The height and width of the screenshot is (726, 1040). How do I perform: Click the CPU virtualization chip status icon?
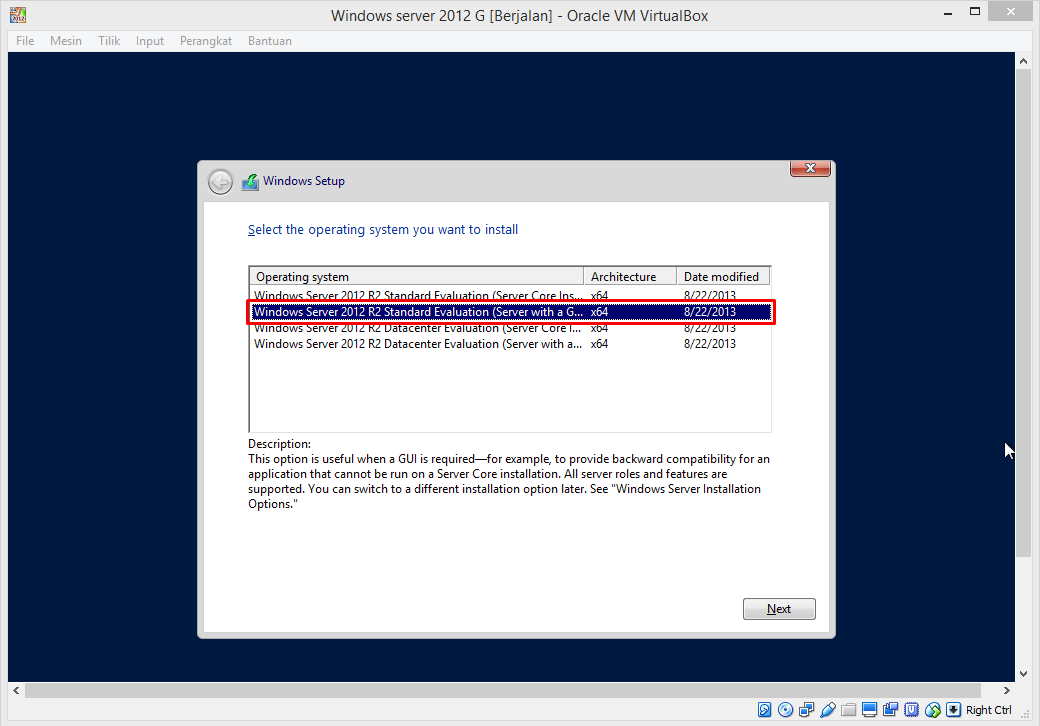(911, 710)
